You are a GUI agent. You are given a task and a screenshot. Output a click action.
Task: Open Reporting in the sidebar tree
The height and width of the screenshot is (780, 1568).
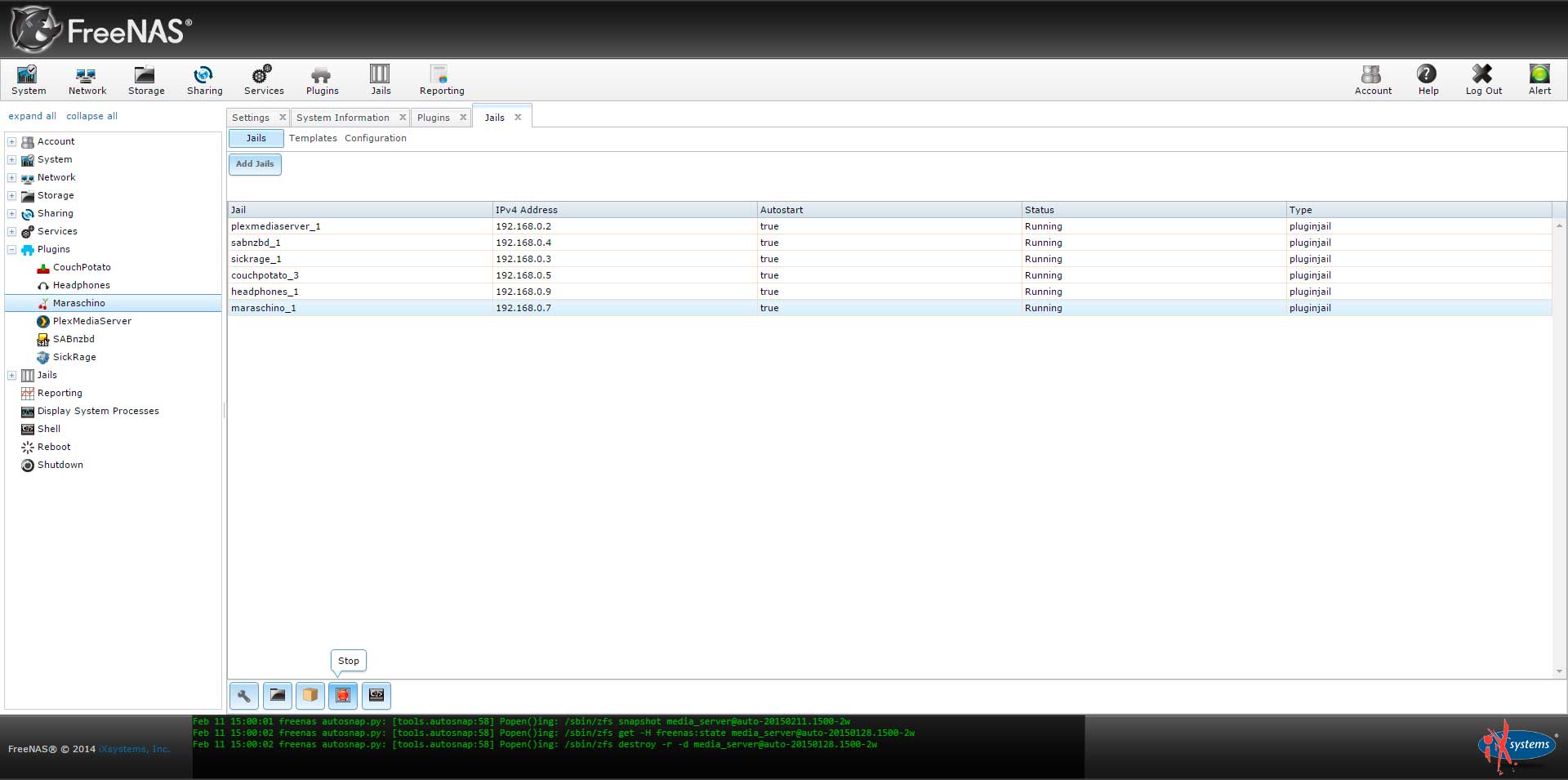[60, 393]
